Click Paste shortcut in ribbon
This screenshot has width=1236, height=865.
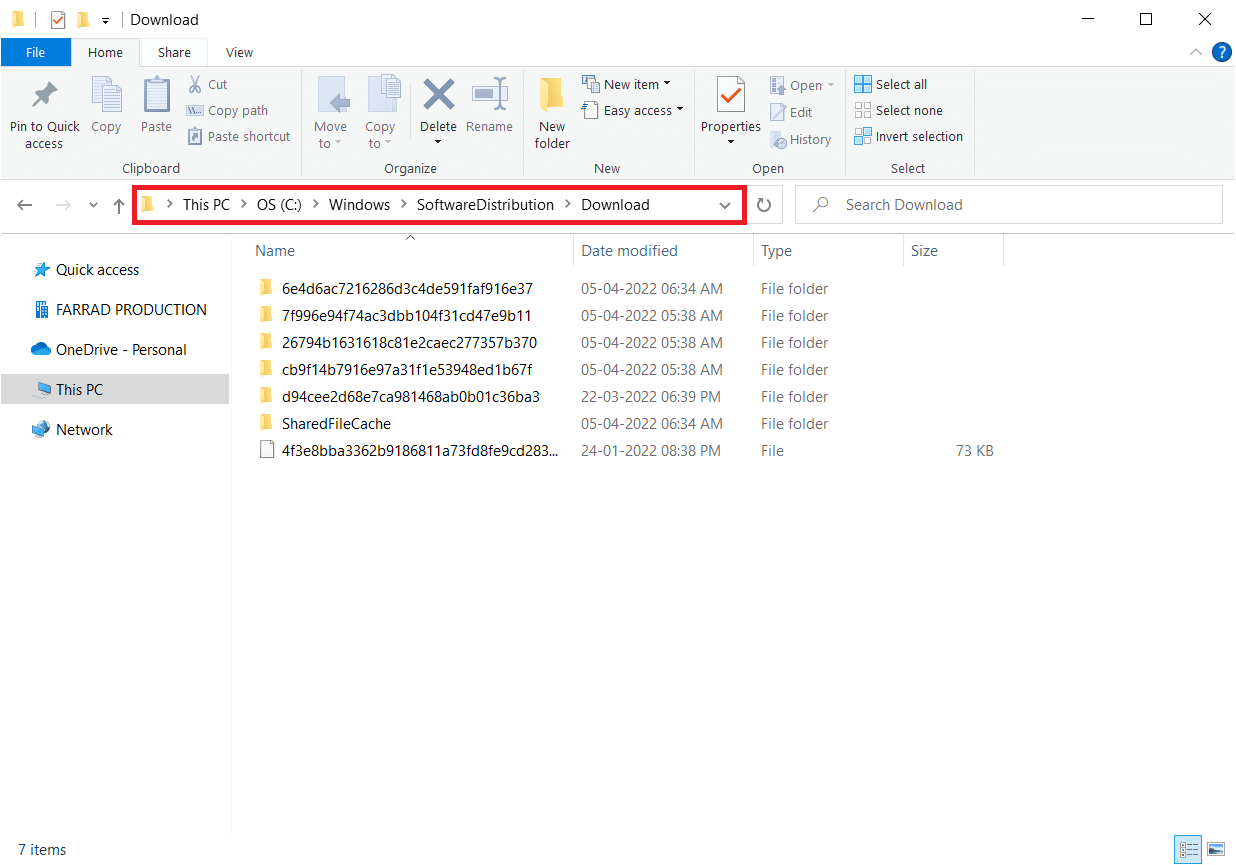coord(239,136)
